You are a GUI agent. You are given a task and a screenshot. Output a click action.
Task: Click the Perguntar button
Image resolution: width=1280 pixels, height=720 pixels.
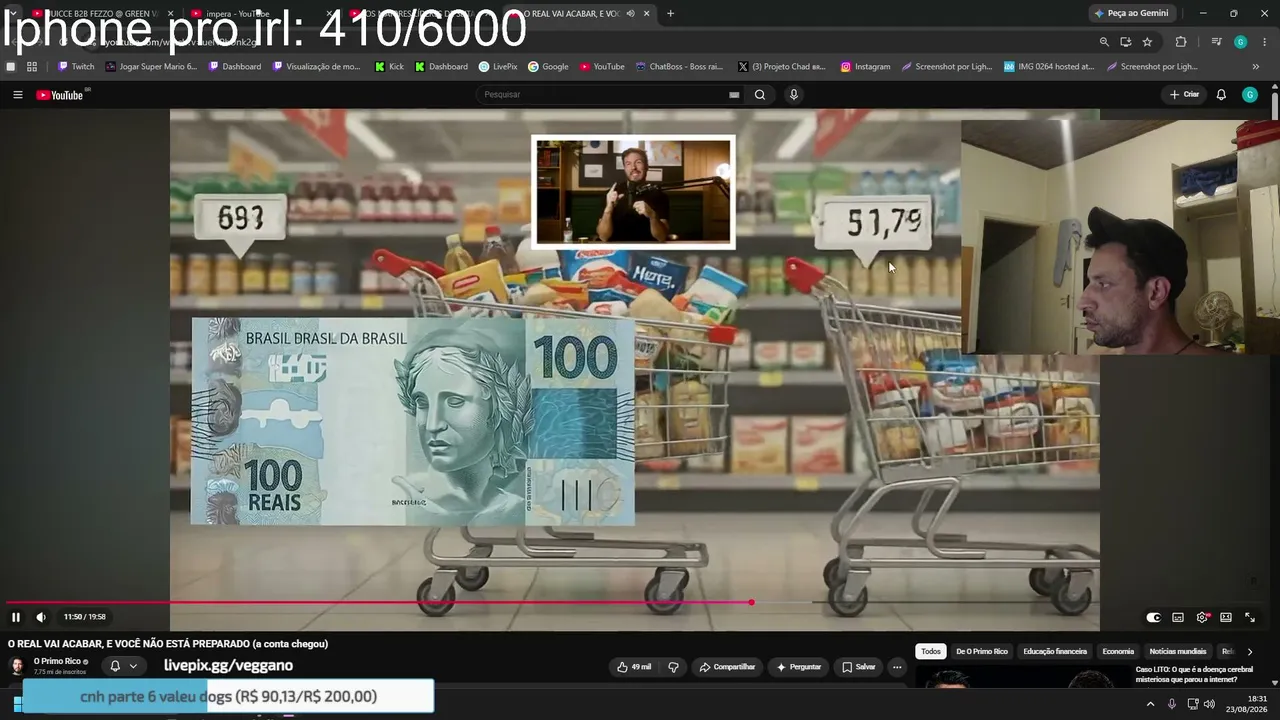tap(799, 667)
